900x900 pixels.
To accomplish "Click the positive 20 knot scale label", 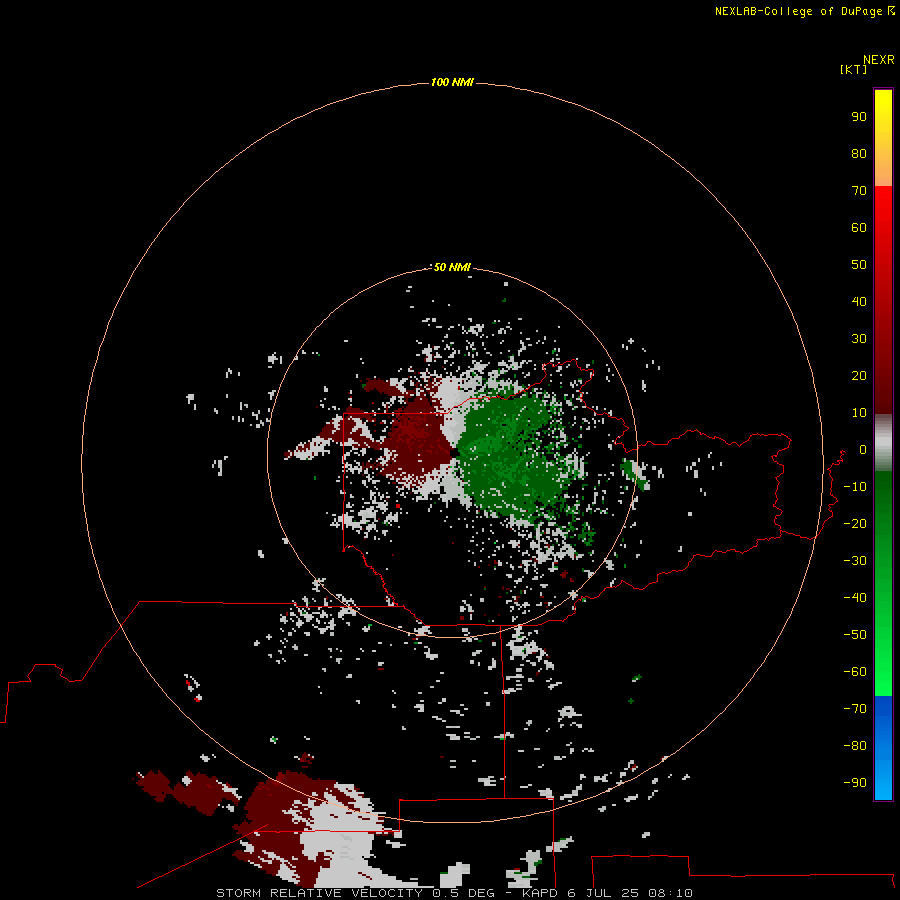I will tap(859, 376).
